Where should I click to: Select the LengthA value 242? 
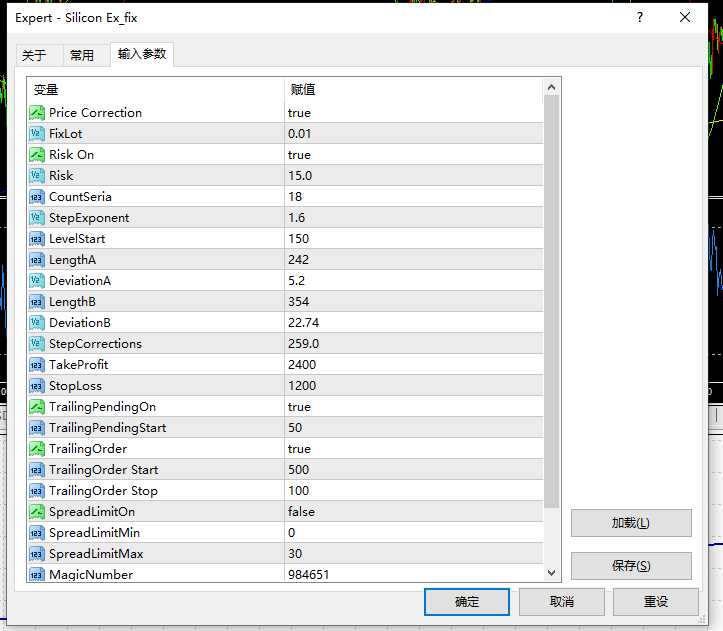coord(298,260)
